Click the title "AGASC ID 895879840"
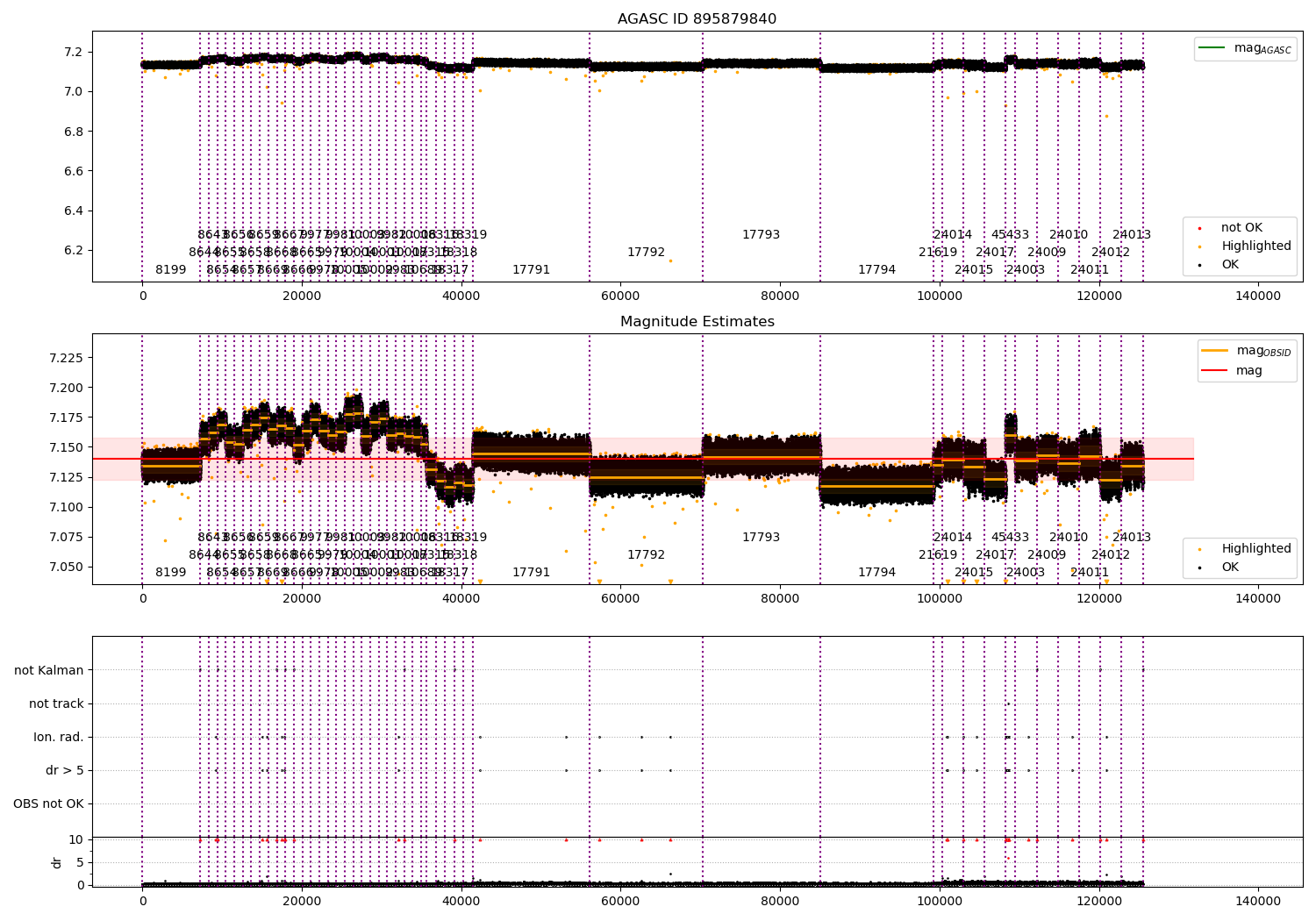1316x921 pixels. 697,19
